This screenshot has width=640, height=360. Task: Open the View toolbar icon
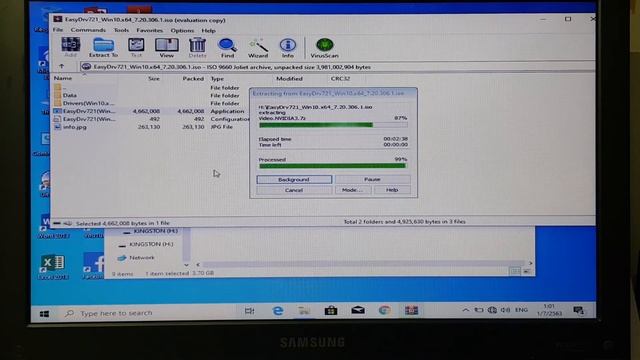[x=167, y=47]
